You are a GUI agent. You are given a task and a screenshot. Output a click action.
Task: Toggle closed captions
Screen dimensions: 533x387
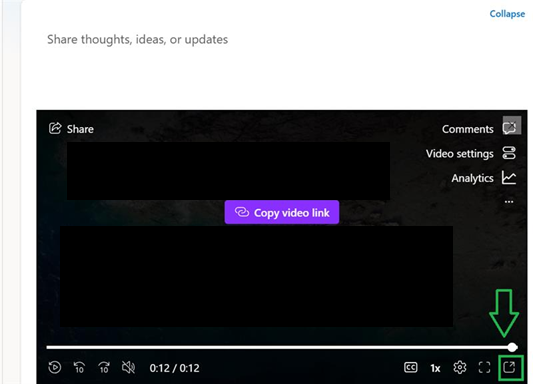(x=411, y=367)
